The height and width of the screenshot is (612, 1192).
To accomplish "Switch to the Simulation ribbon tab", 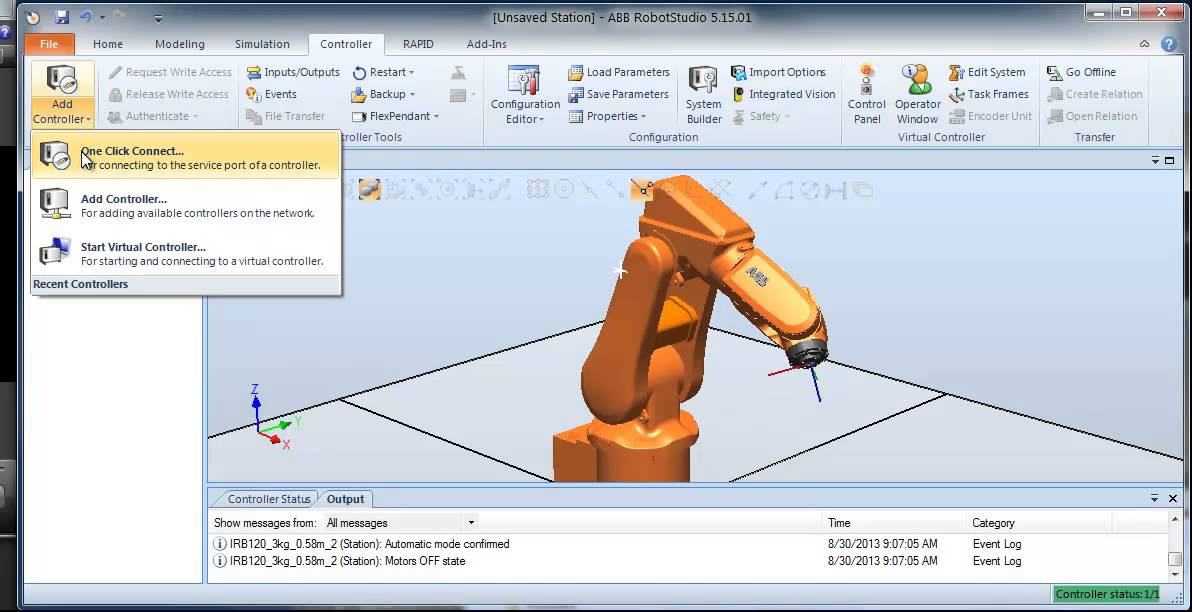I will pos(262,44).
